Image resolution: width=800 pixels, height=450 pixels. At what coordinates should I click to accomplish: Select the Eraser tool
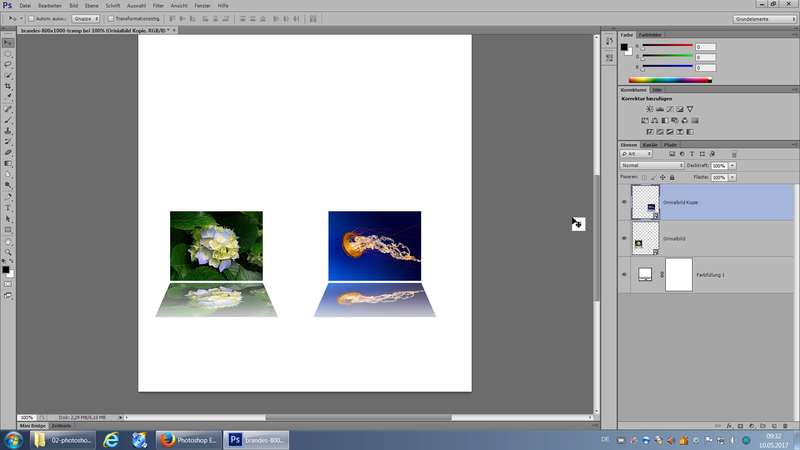8,153
